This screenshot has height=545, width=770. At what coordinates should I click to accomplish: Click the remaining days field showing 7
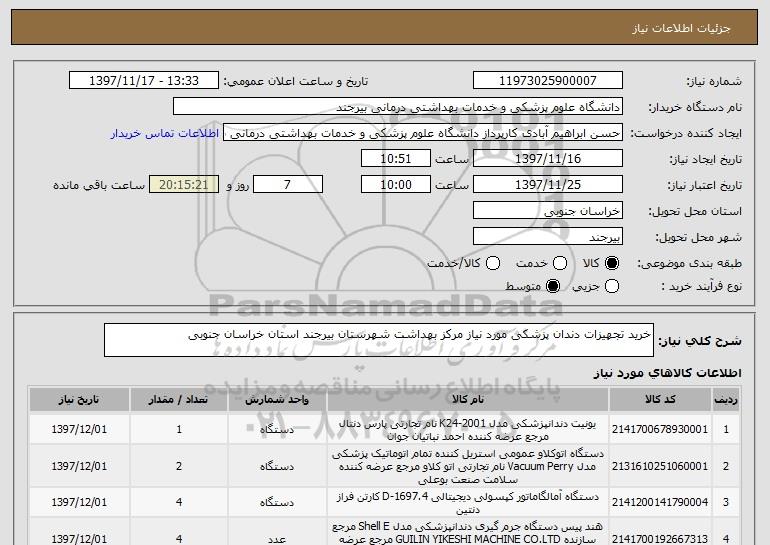point(288,185)
